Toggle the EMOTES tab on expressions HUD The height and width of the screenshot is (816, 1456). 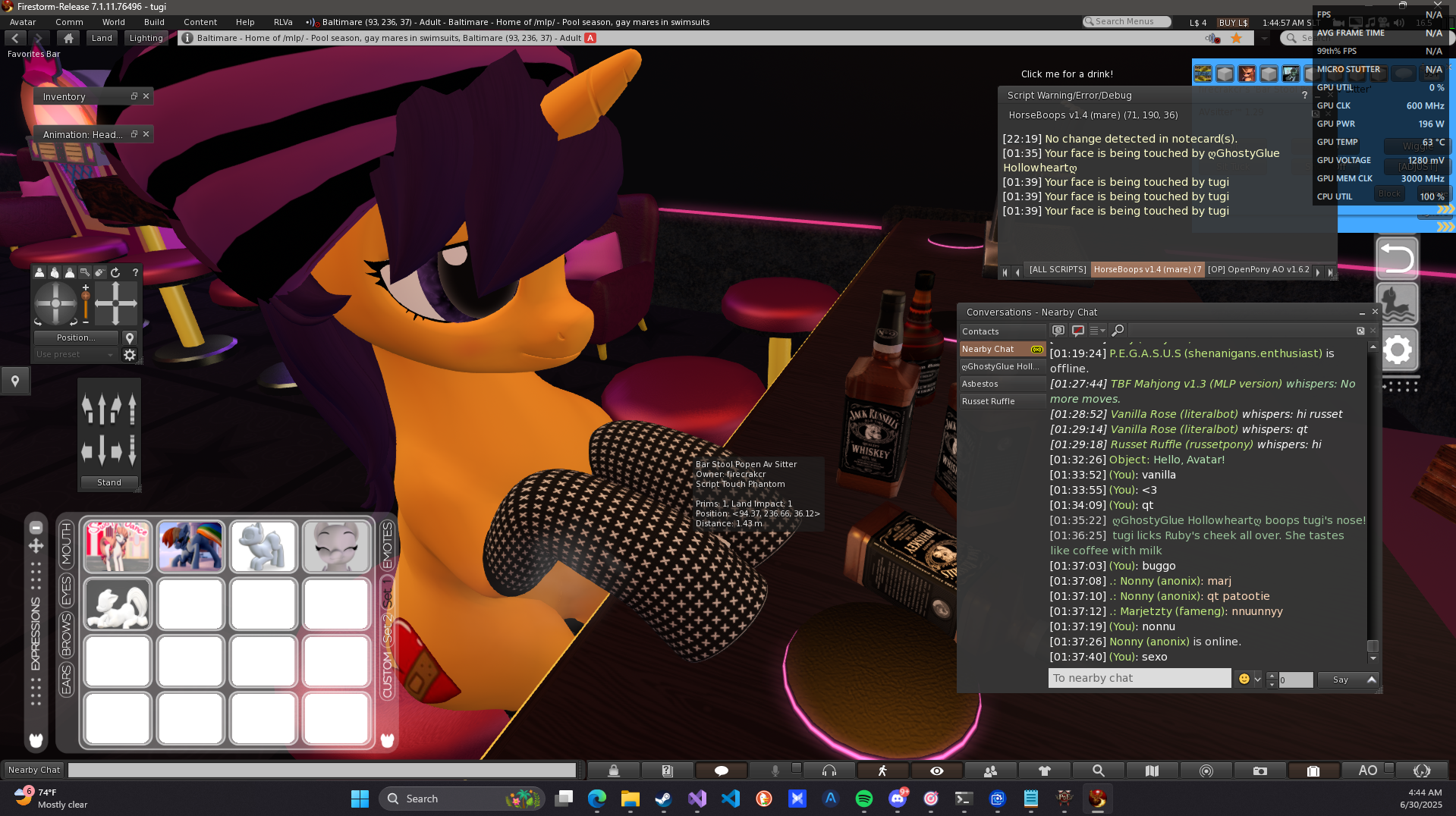[387, 545]
